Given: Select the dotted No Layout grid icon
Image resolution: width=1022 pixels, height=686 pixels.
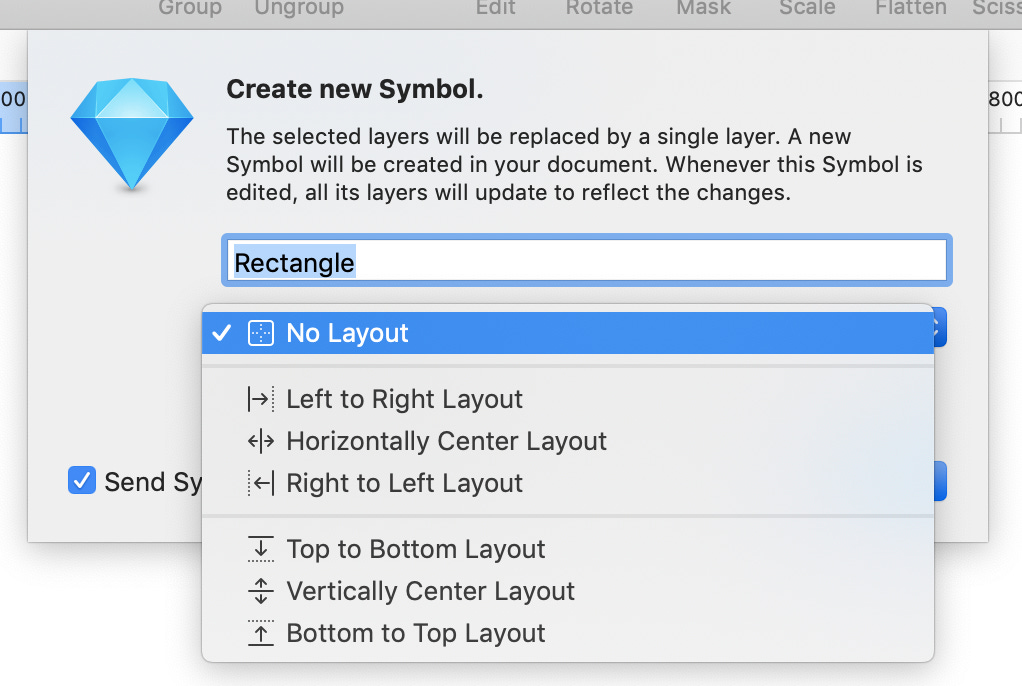Looking at the screenshot, I should 261,333.
